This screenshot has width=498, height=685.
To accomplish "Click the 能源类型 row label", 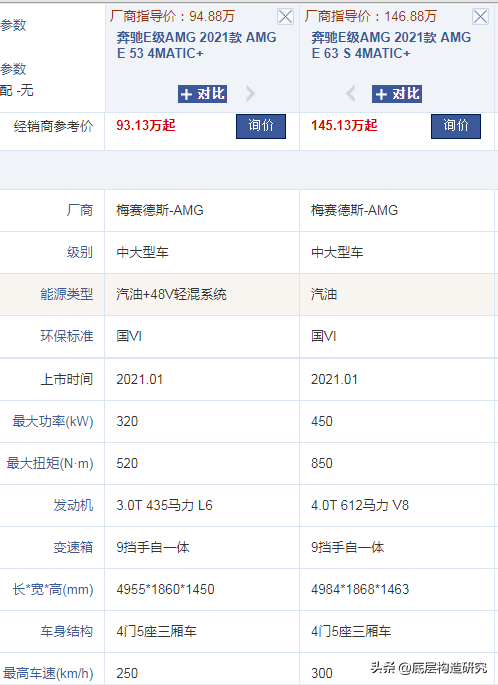I will (67, 294).
